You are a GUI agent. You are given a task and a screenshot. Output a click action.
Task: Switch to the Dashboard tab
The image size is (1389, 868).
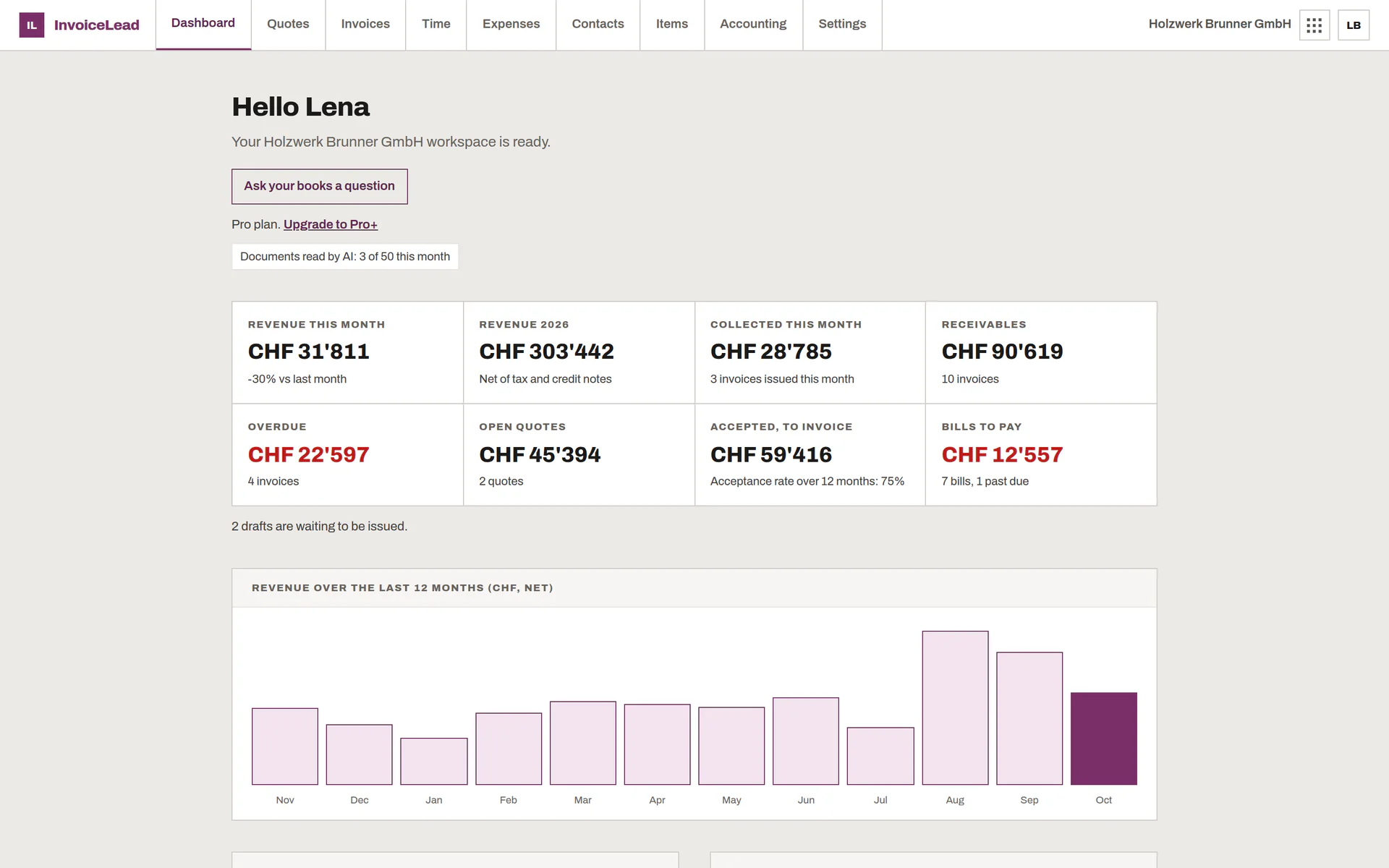click(203, 25)
